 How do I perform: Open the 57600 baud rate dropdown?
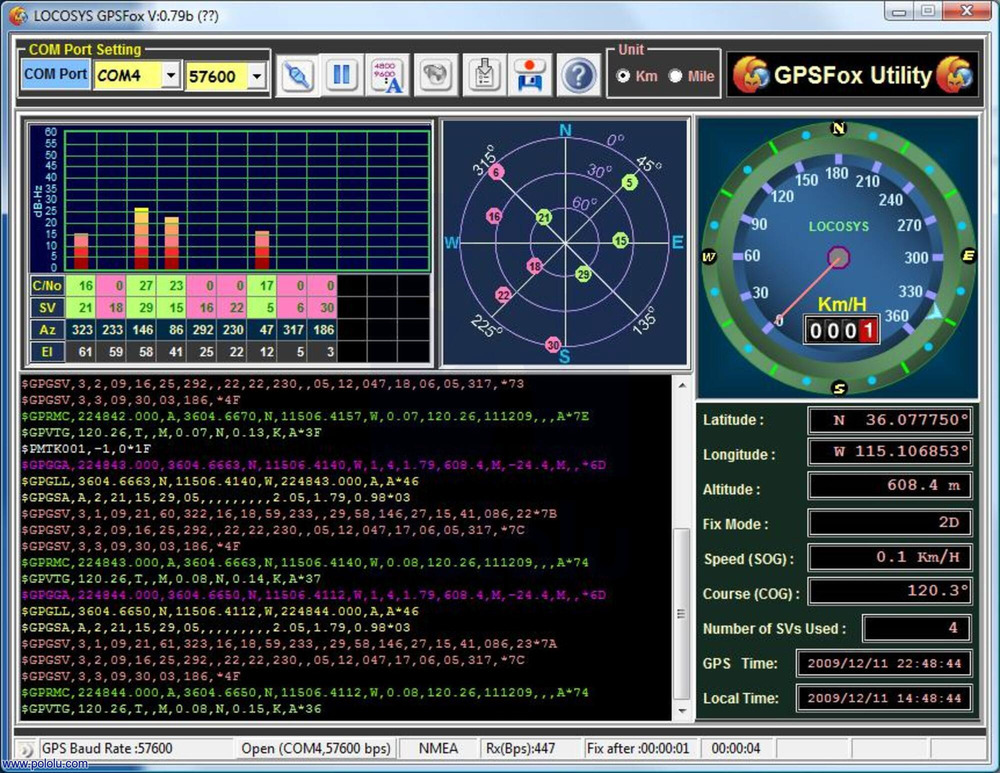tap(256, 77)
